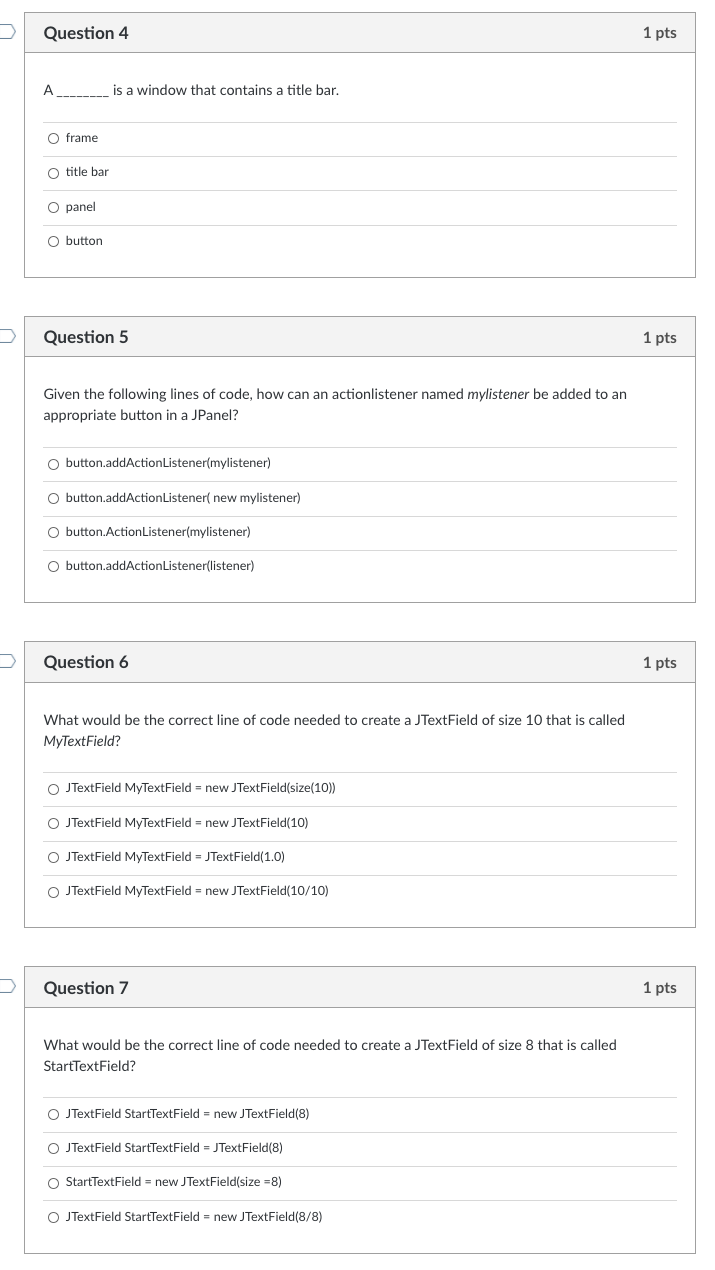715x1270 pixels.
Task: Choose "new JTextField(10)" in Question 6
Action: 53,823
